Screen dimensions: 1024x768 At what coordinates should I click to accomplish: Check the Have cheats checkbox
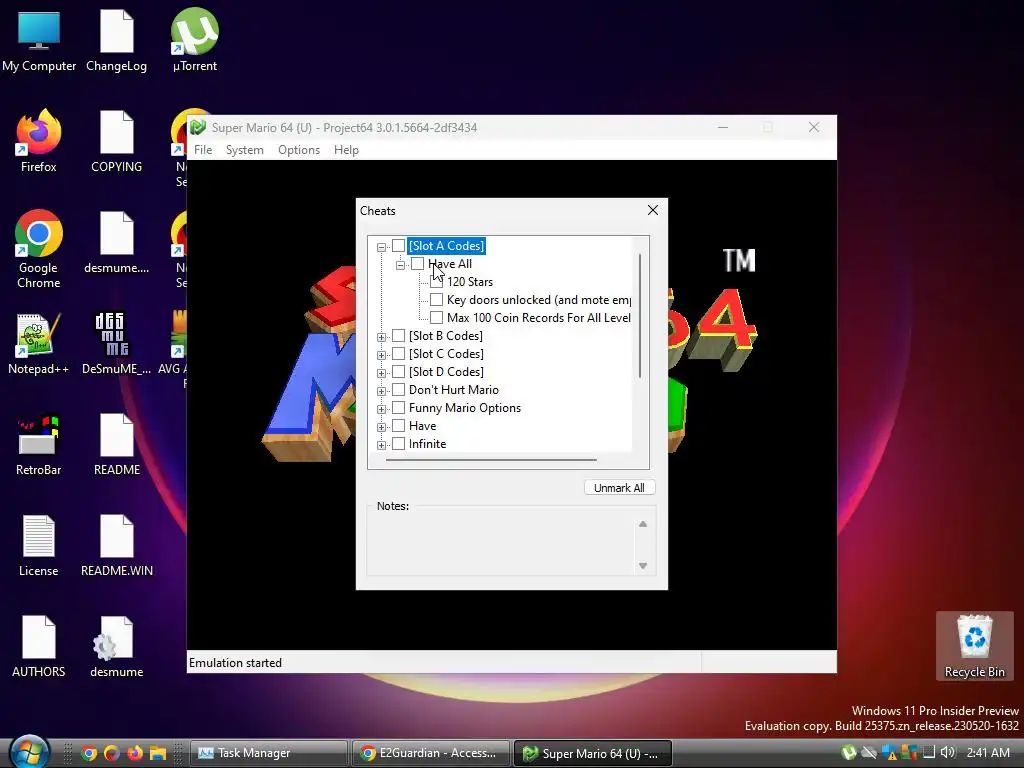click(398, 425)
